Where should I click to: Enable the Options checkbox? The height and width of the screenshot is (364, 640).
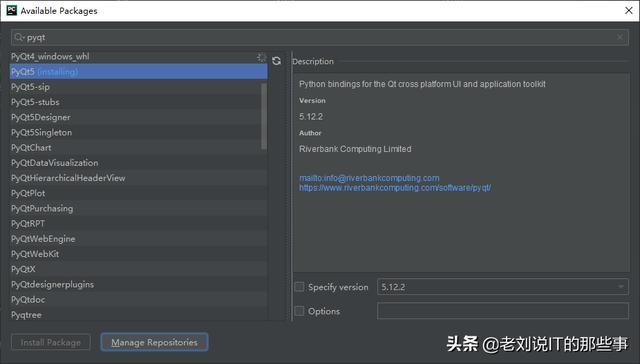(x=300, y=311)
